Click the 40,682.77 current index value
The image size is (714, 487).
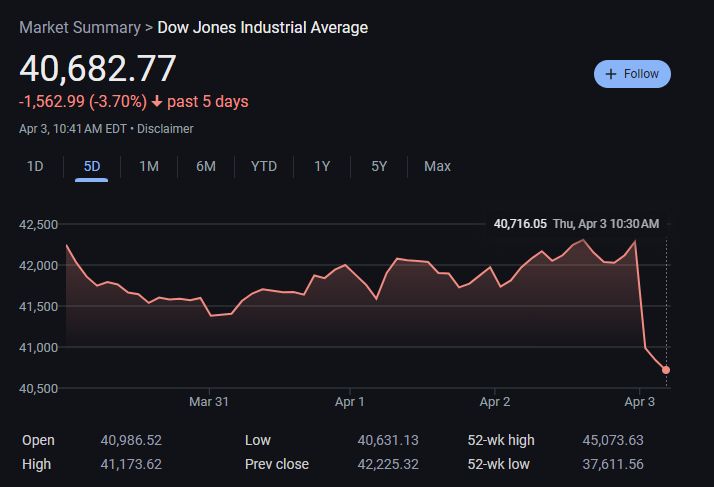click(x=98, y=68)
